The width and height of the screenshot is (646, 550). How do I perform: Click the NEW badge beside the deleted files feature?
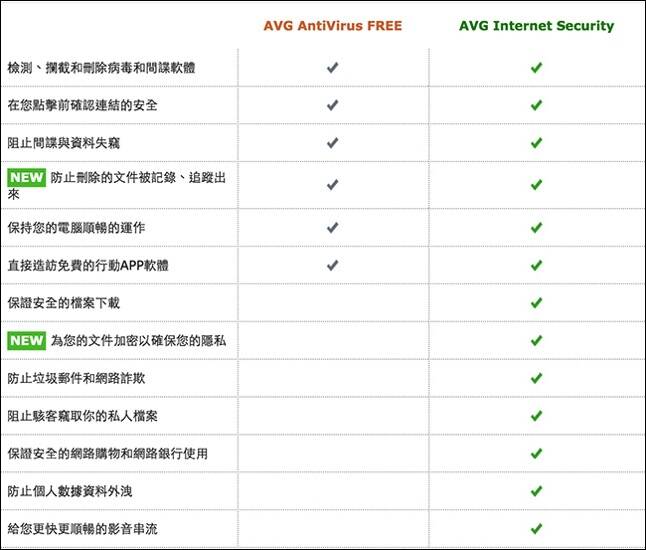pos(26,178)
